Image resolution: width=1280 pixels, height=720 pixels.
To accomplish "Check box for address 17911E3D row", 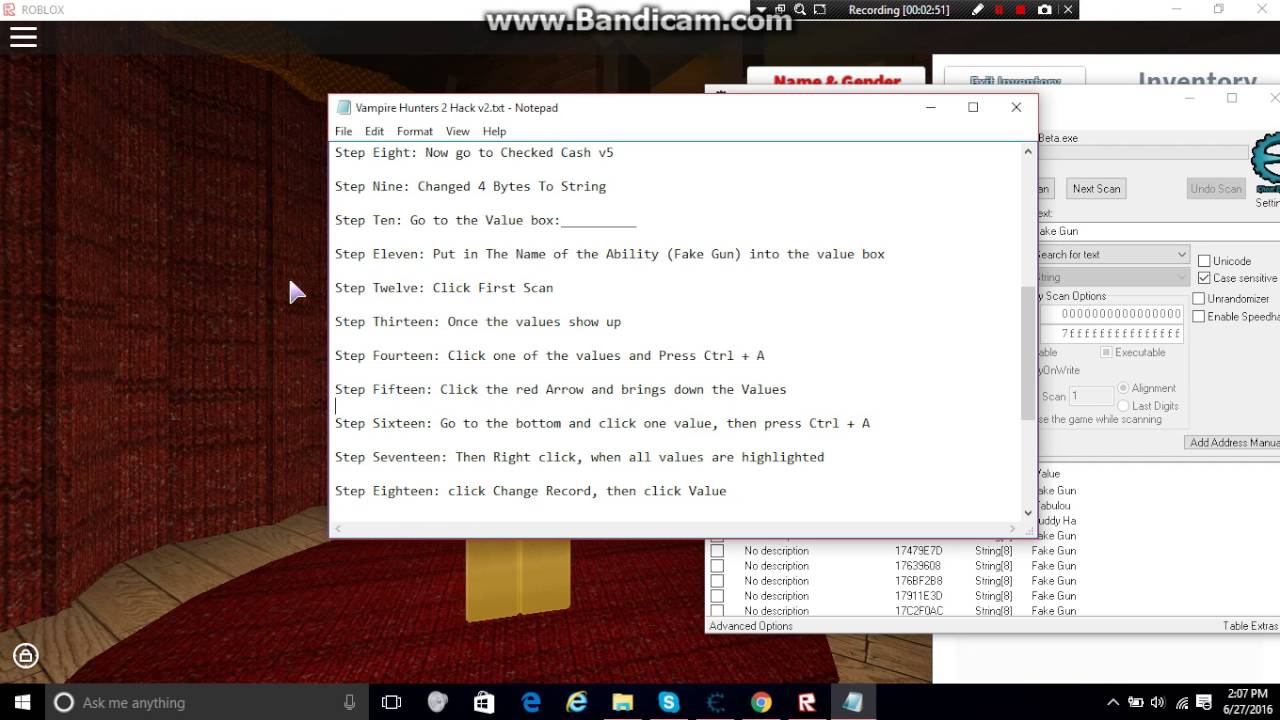I will [x=717, y=596].
